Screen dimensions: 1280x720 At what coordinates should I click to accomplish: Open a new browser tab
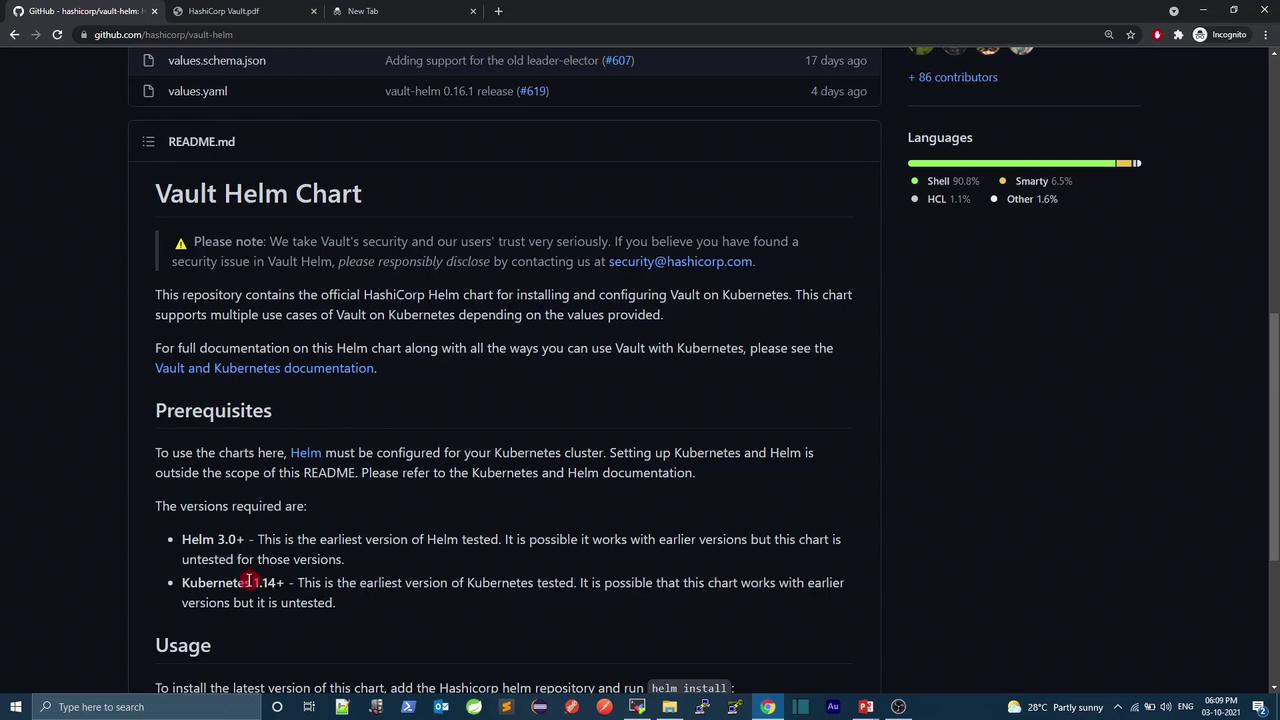[x=498, y=11]
